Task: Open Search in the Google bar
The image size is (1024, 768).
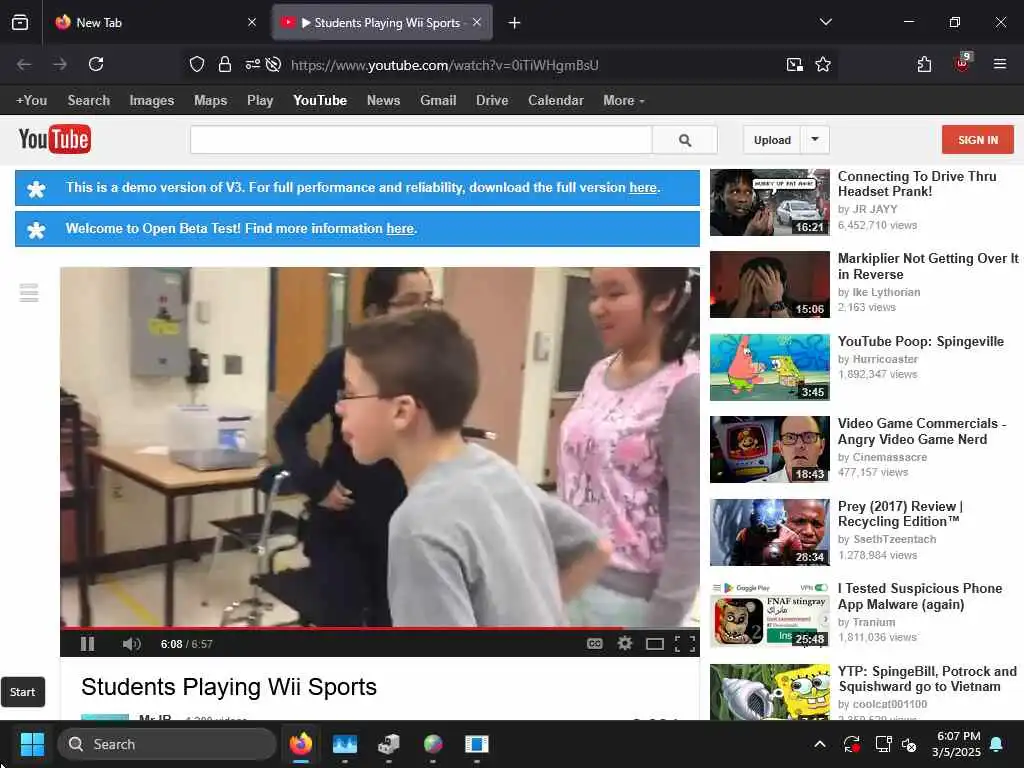Action: [x=89, y=101]
